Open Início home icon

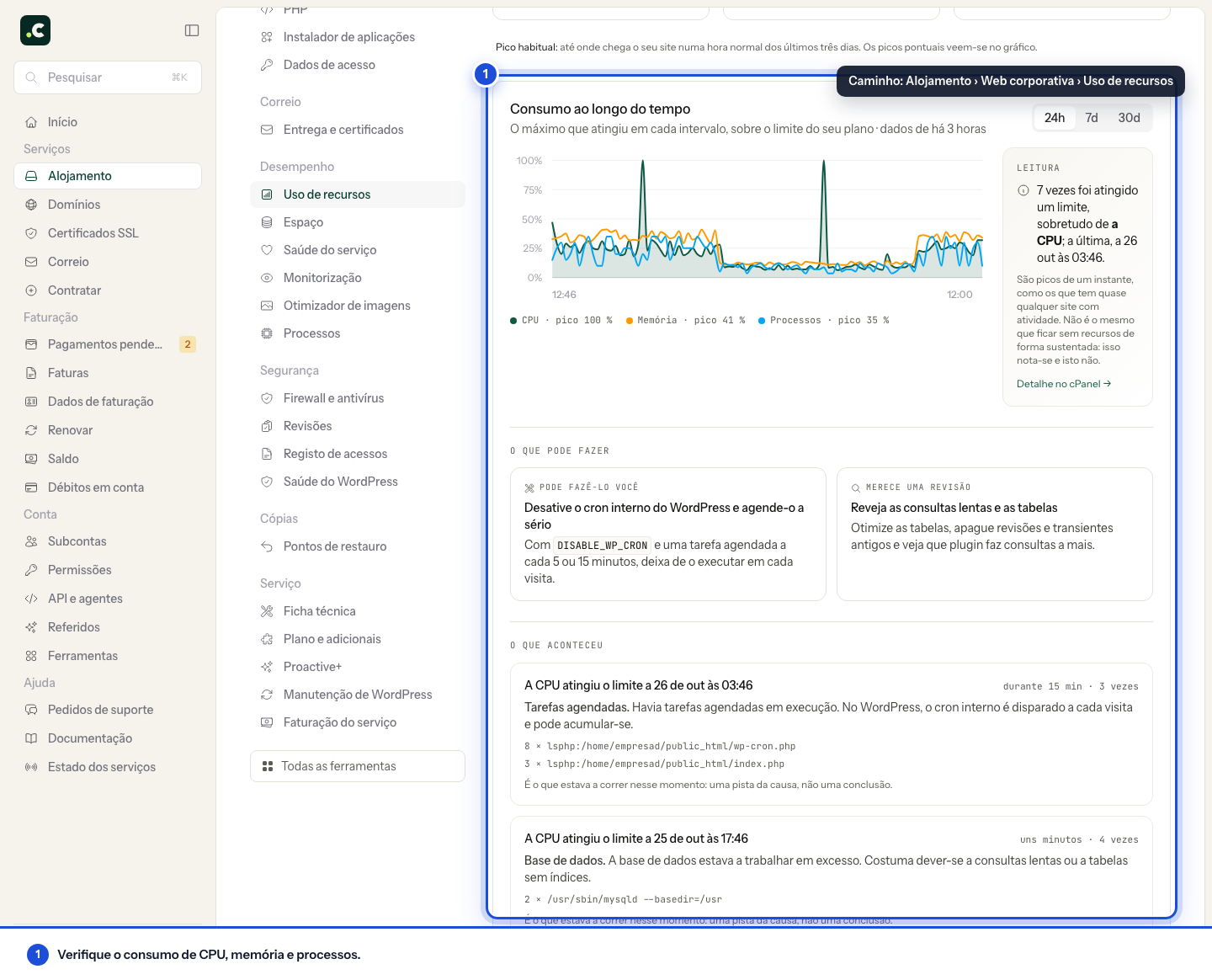(31, 122)
